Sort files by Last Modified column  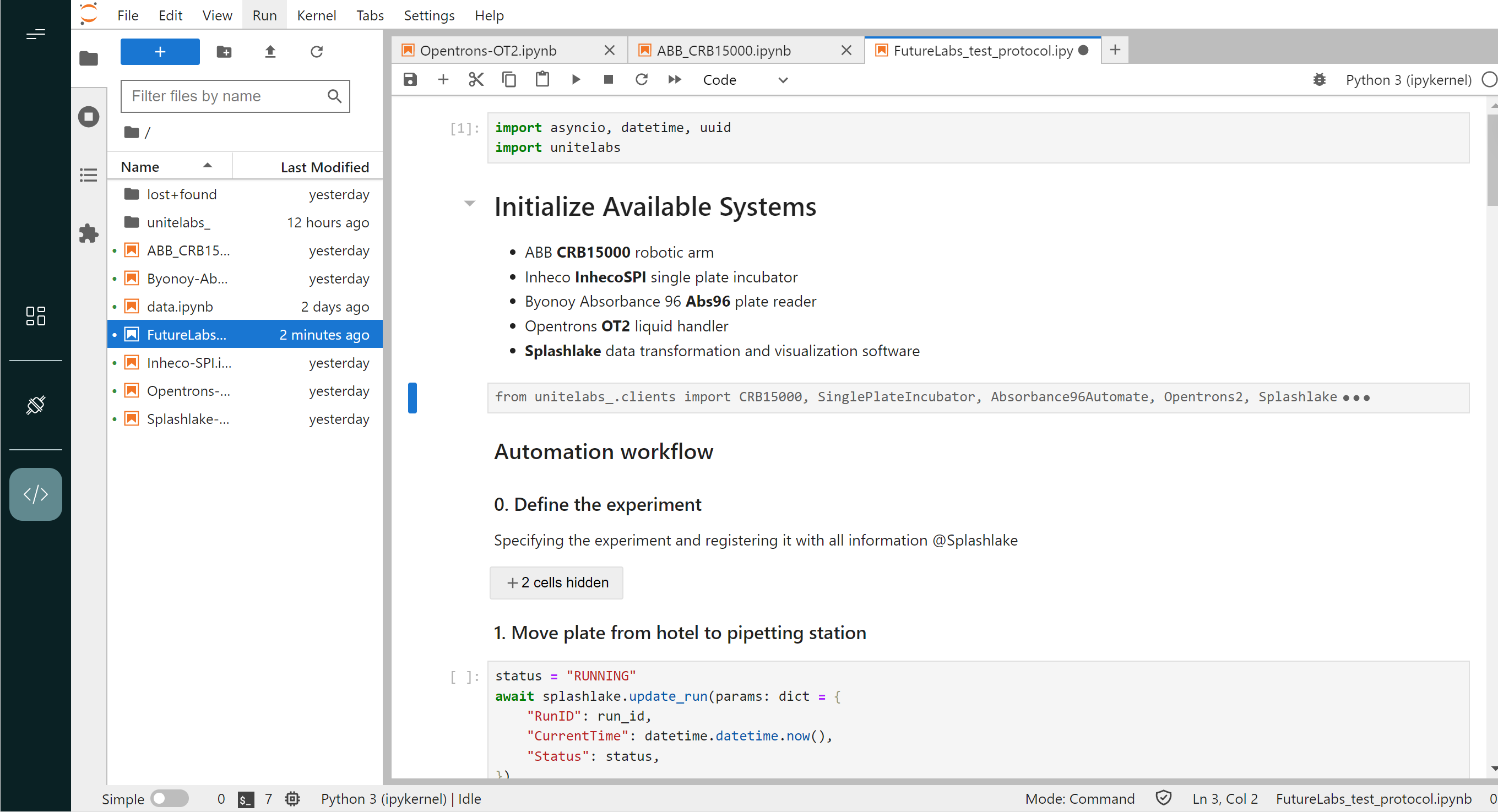[308, 167]
